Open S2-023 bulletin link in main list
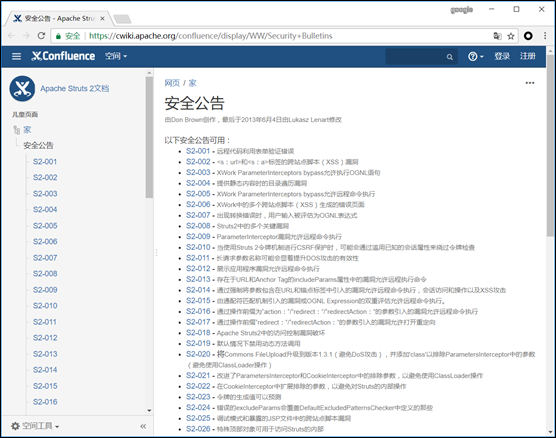The height and width of the screenshot is (438, 556). 198,397
